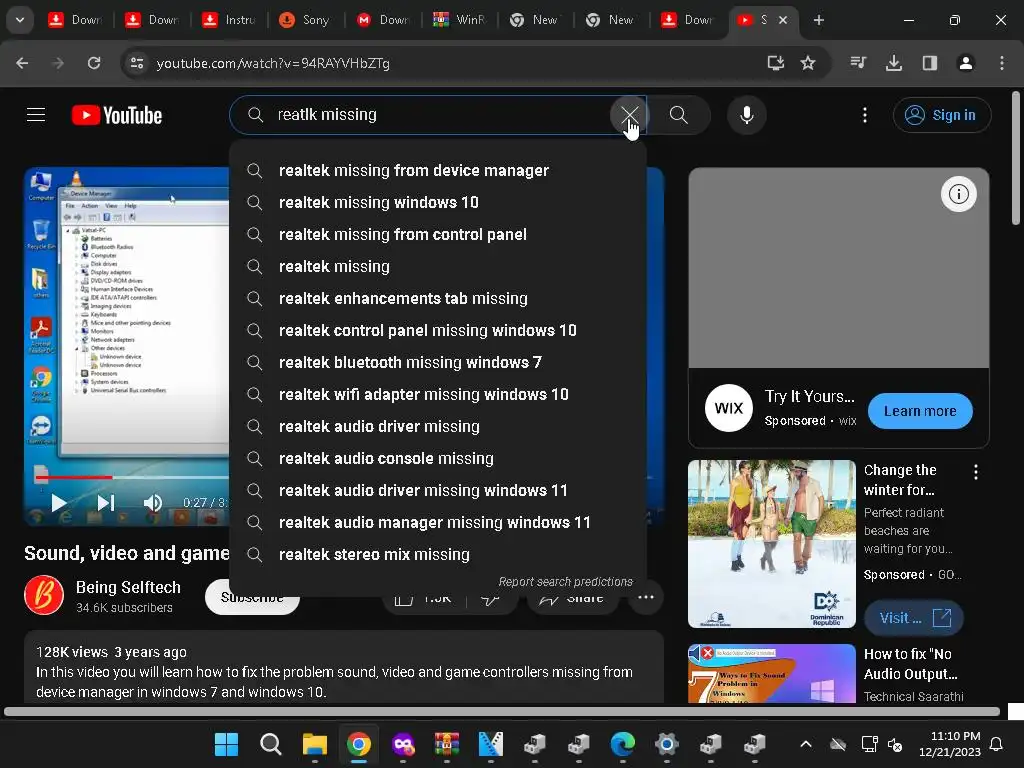1024x768 pixels.
Task: Go to the YouTube home logo
Action: [x=117, y=115]
